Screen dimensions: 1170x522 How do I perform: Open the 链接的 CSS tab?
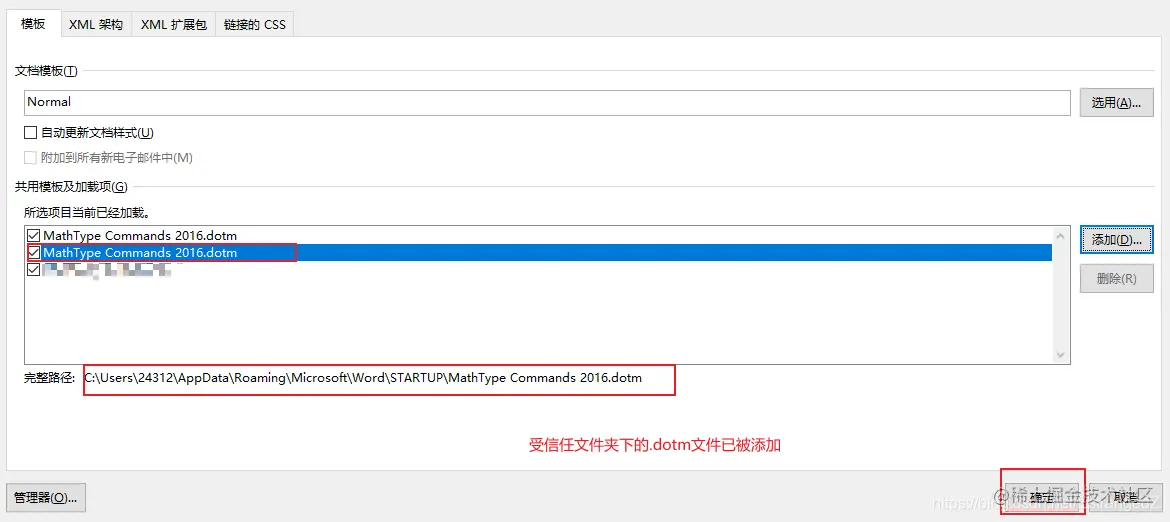(x=254, y=25)
